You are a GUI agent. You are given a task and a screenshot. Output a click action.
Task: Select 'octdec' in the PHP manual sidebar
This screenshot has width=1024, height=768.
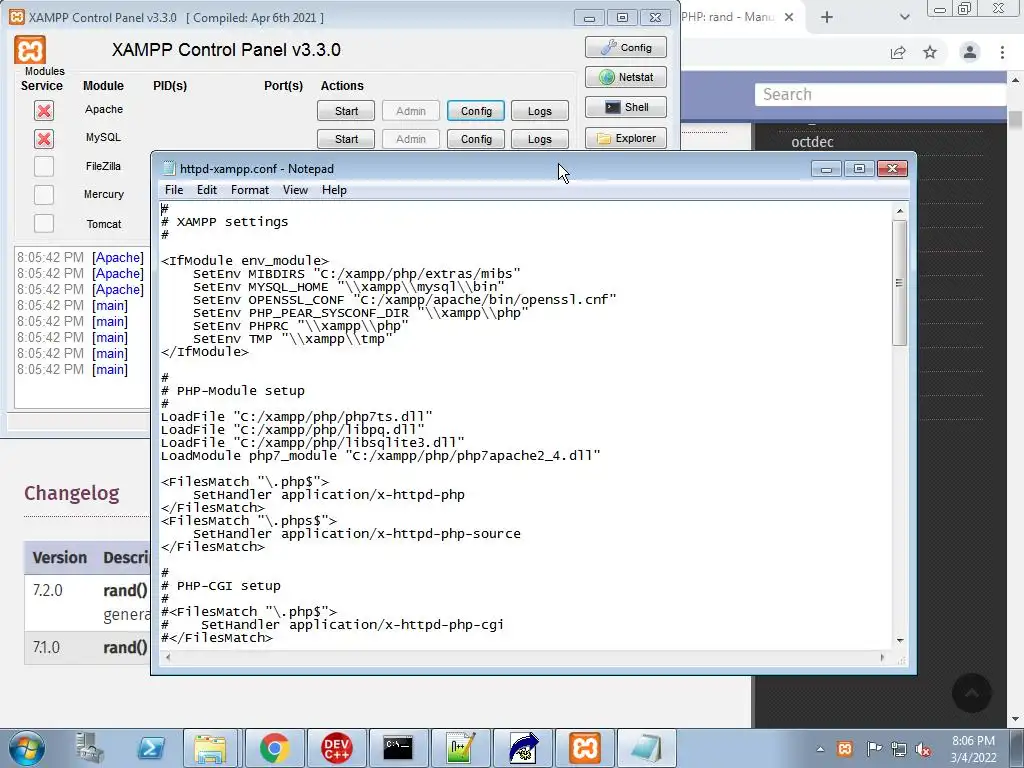tap(812, 142)
